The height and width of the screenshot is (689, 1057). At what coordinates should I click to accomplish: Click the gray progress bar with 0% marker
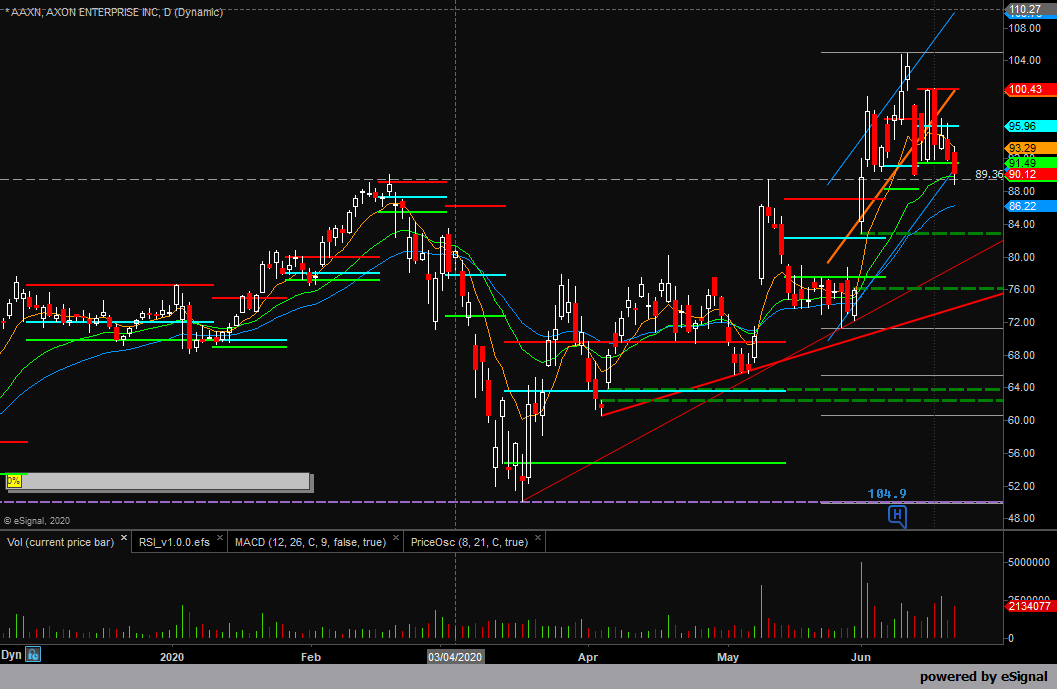click(x=159, y=481)
